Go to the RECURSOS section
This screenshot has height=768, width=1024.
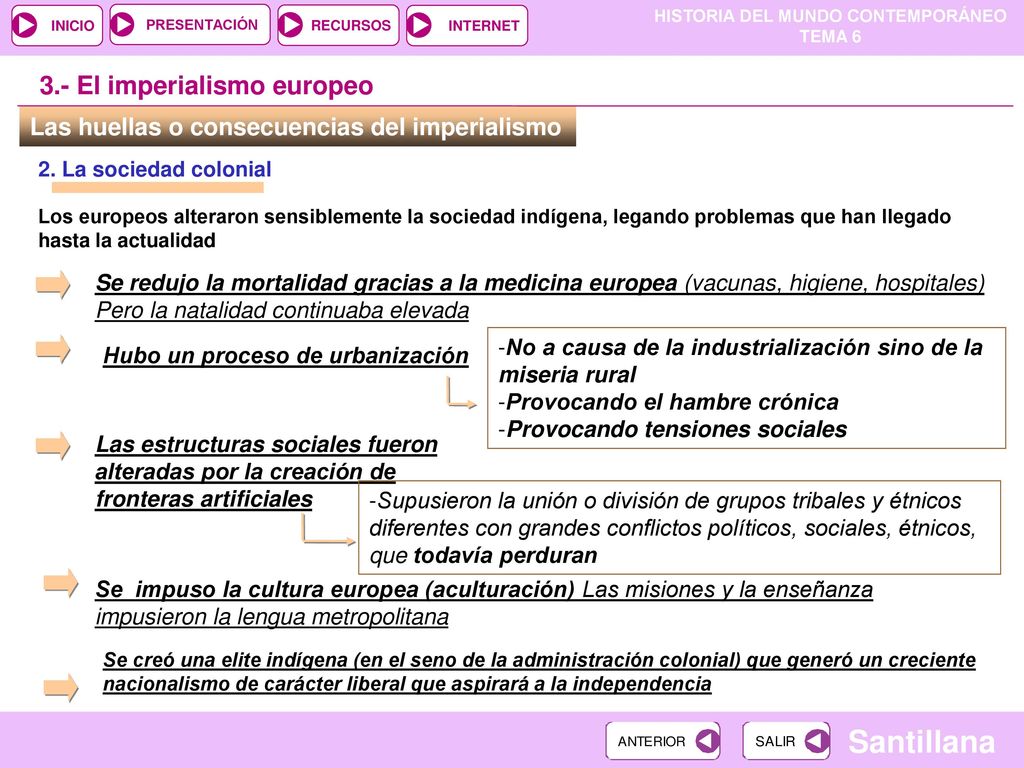click(x=338, y=25)
